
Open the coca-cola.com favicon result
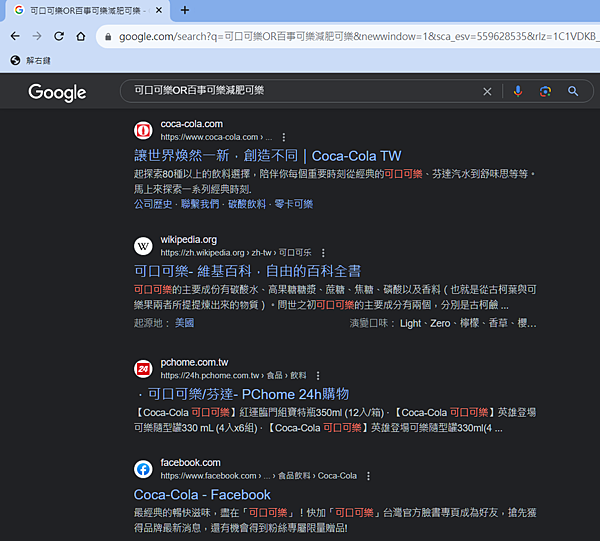[x=143, y=130]
